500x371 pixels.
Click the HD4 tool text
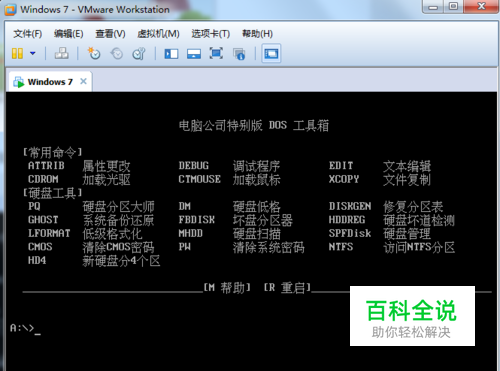(37, 260)
